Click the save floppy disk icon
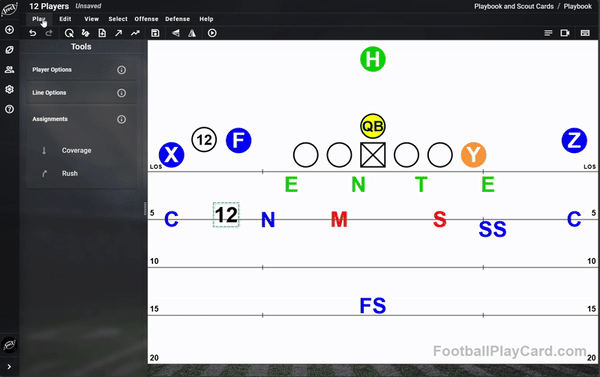The height and width of the screenshot is (377, 600). point(155,33)
